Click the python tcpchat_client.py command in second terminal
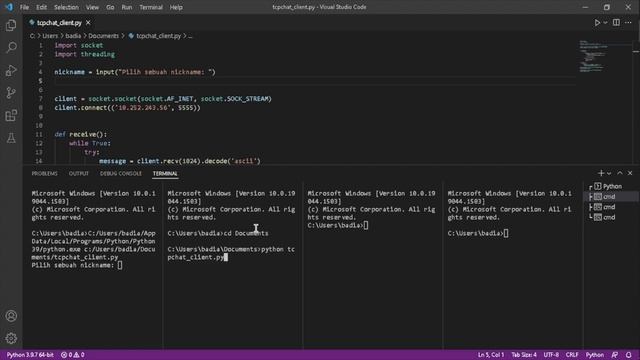This screenshot has width=640, height=360. (231, 253)
